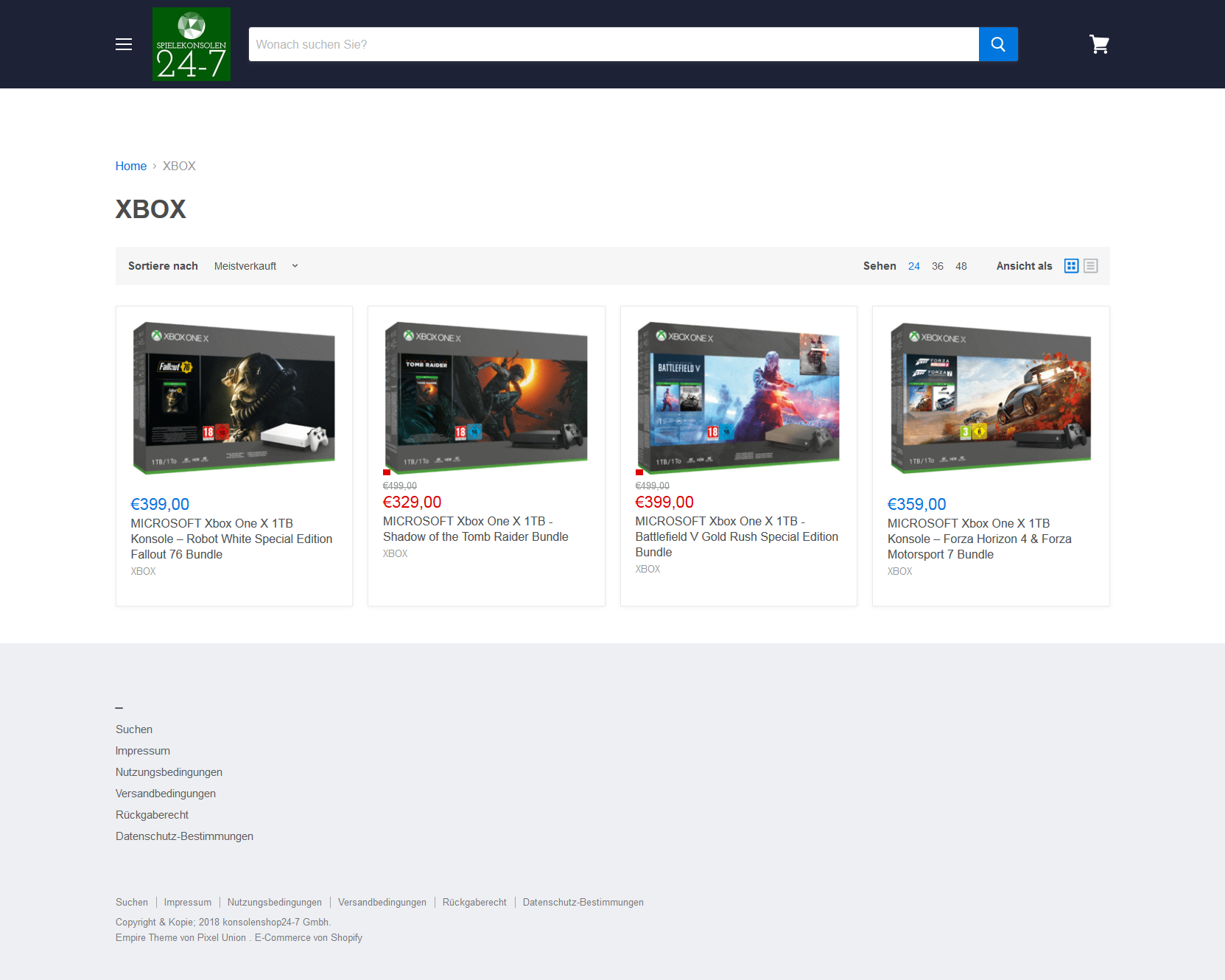
Task: Click Forza Motorsport 7 Bundle title
Action: tap(980, 539)
